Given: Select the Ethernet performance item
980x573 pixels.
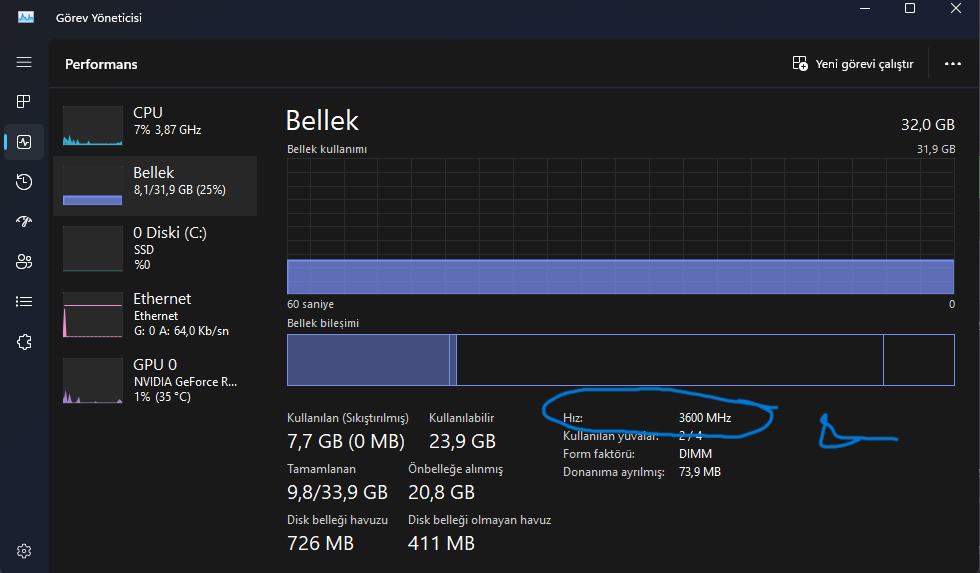Looking at the screenshot, I should point(159,312).
